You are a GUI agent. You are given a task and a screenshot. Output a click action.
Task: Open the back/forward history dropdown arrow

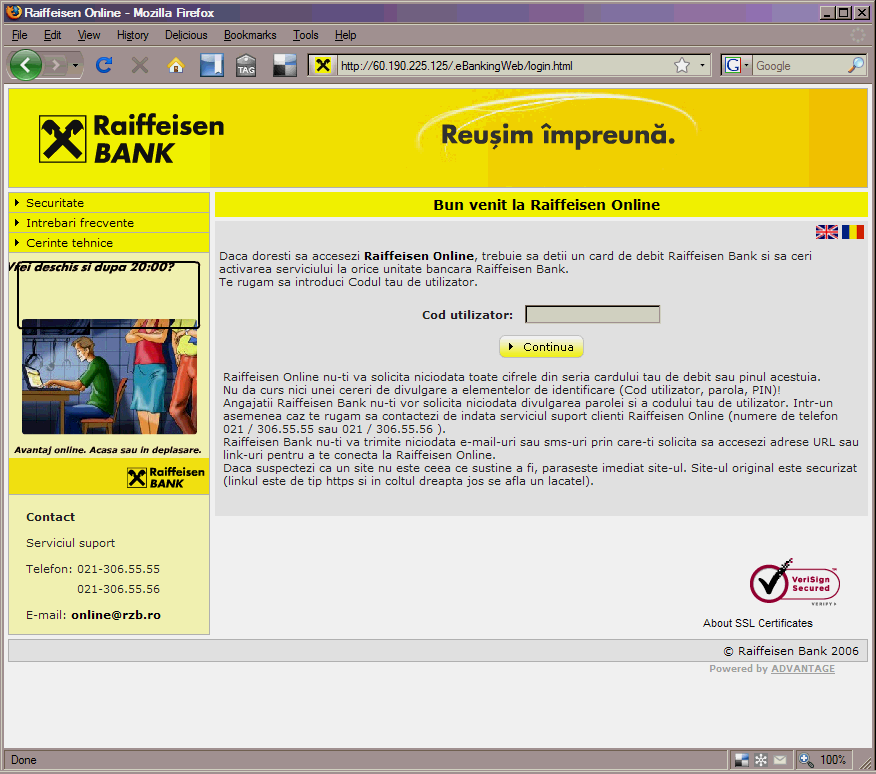point(75,65)
